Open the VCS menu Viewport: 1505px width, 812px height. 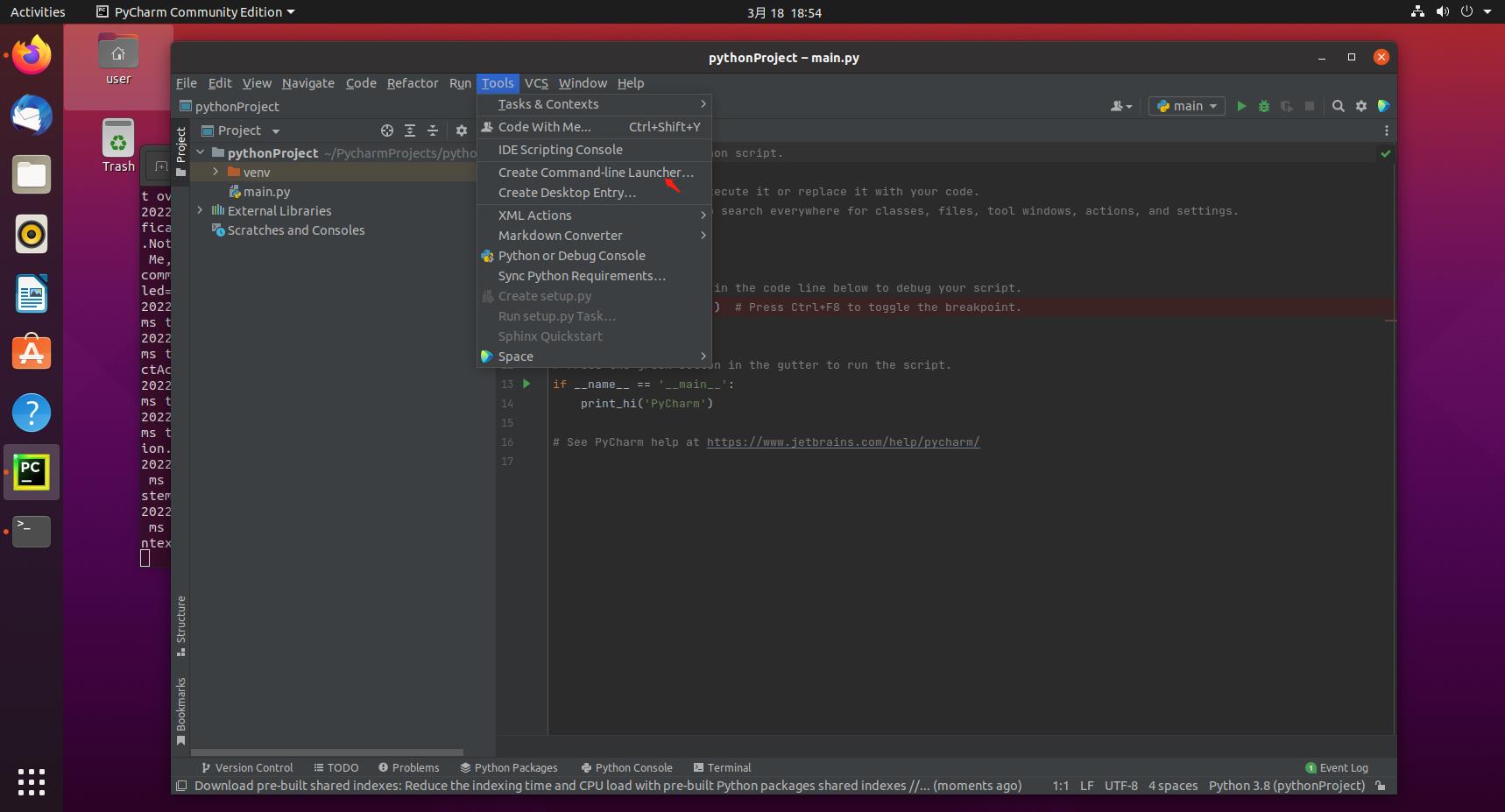click(x=536, y=83)
